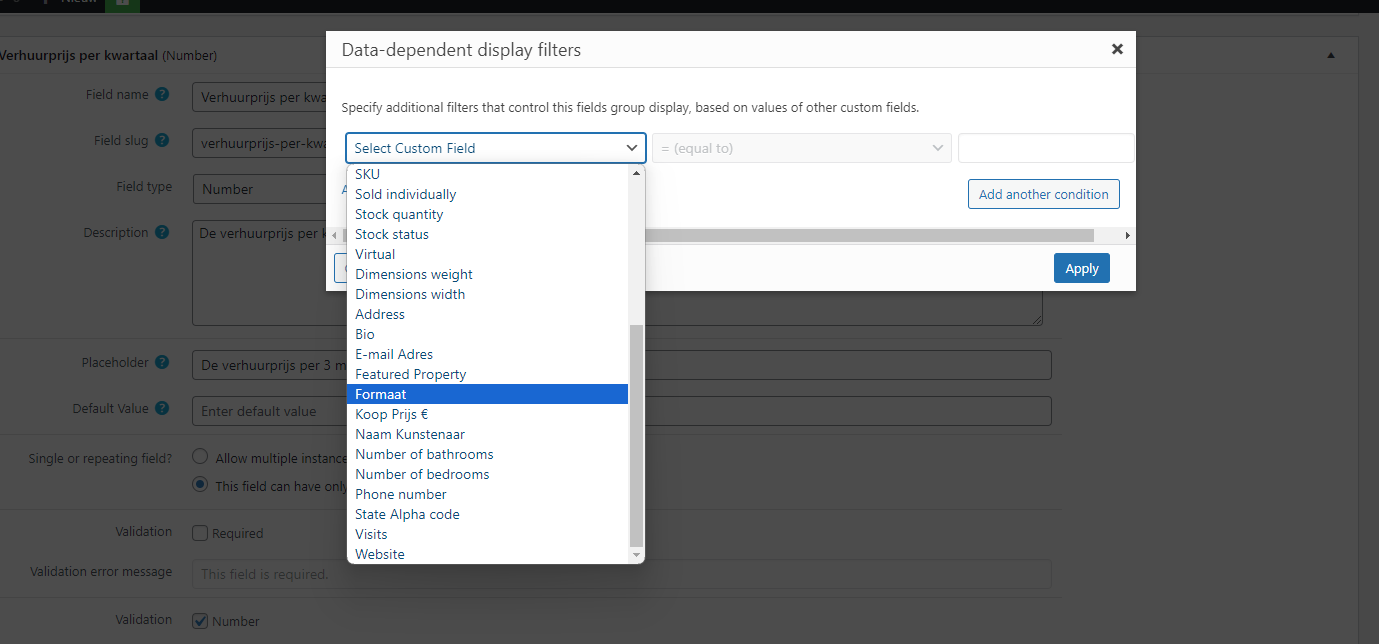
Task: Click the dropdown list scroll-down arrow
Action: pos(636,555)
